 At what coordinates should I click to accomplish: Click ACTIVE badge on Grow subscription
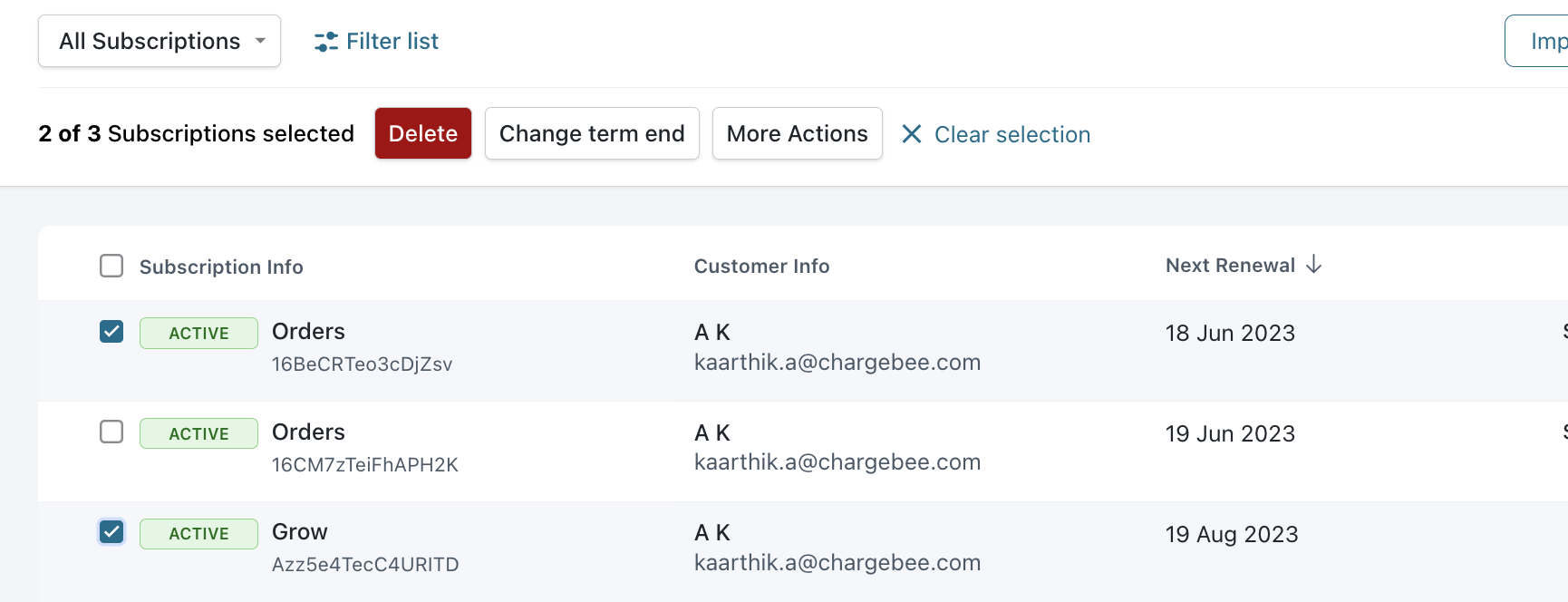click(198, 533)
